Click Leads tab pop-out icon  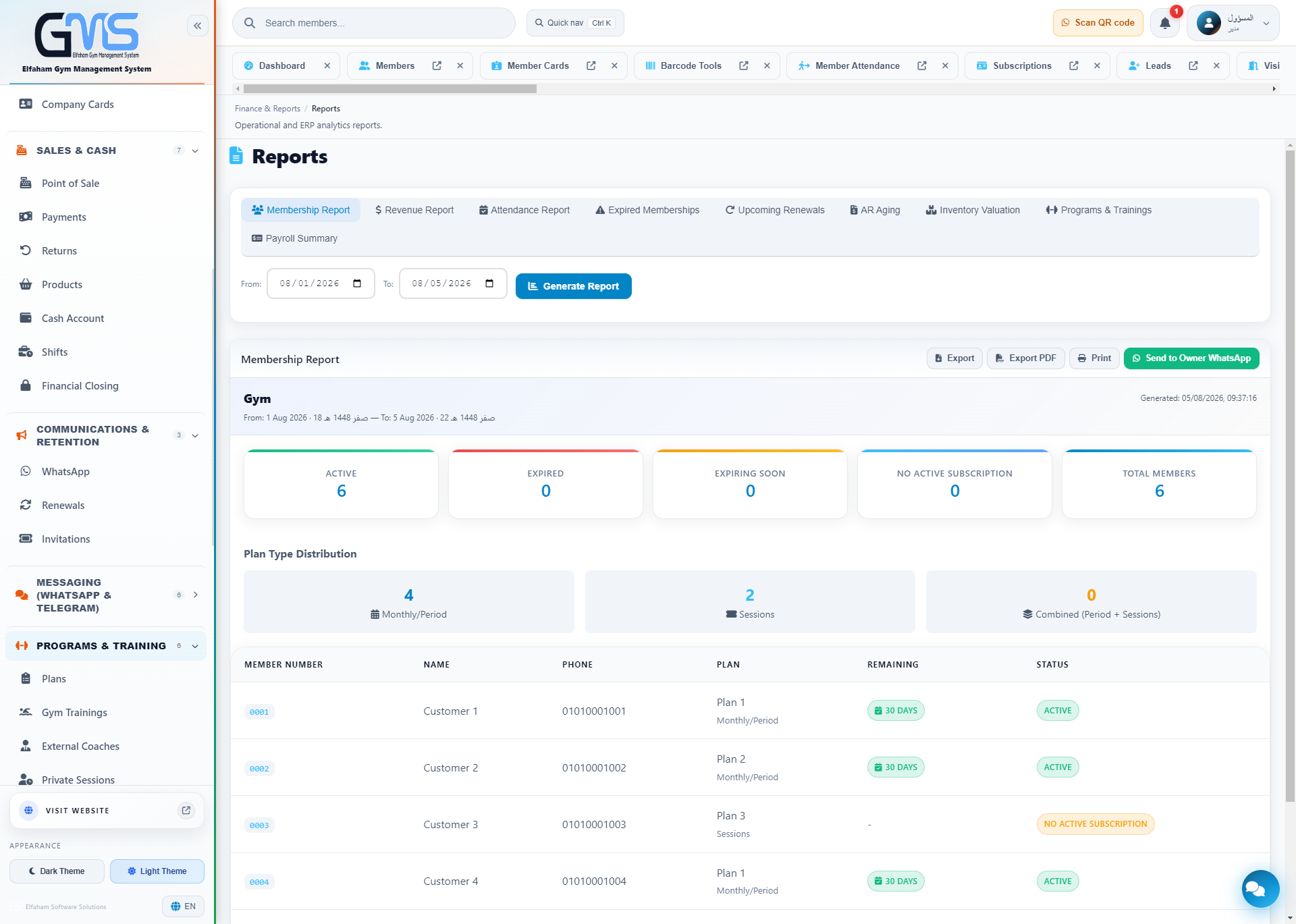[1193, 65]
